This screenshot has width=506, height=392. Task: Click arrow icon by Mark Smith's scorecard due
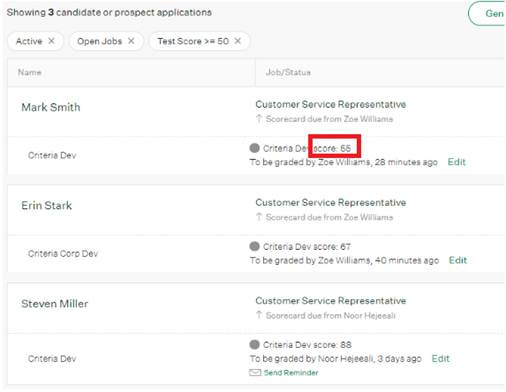259,119
